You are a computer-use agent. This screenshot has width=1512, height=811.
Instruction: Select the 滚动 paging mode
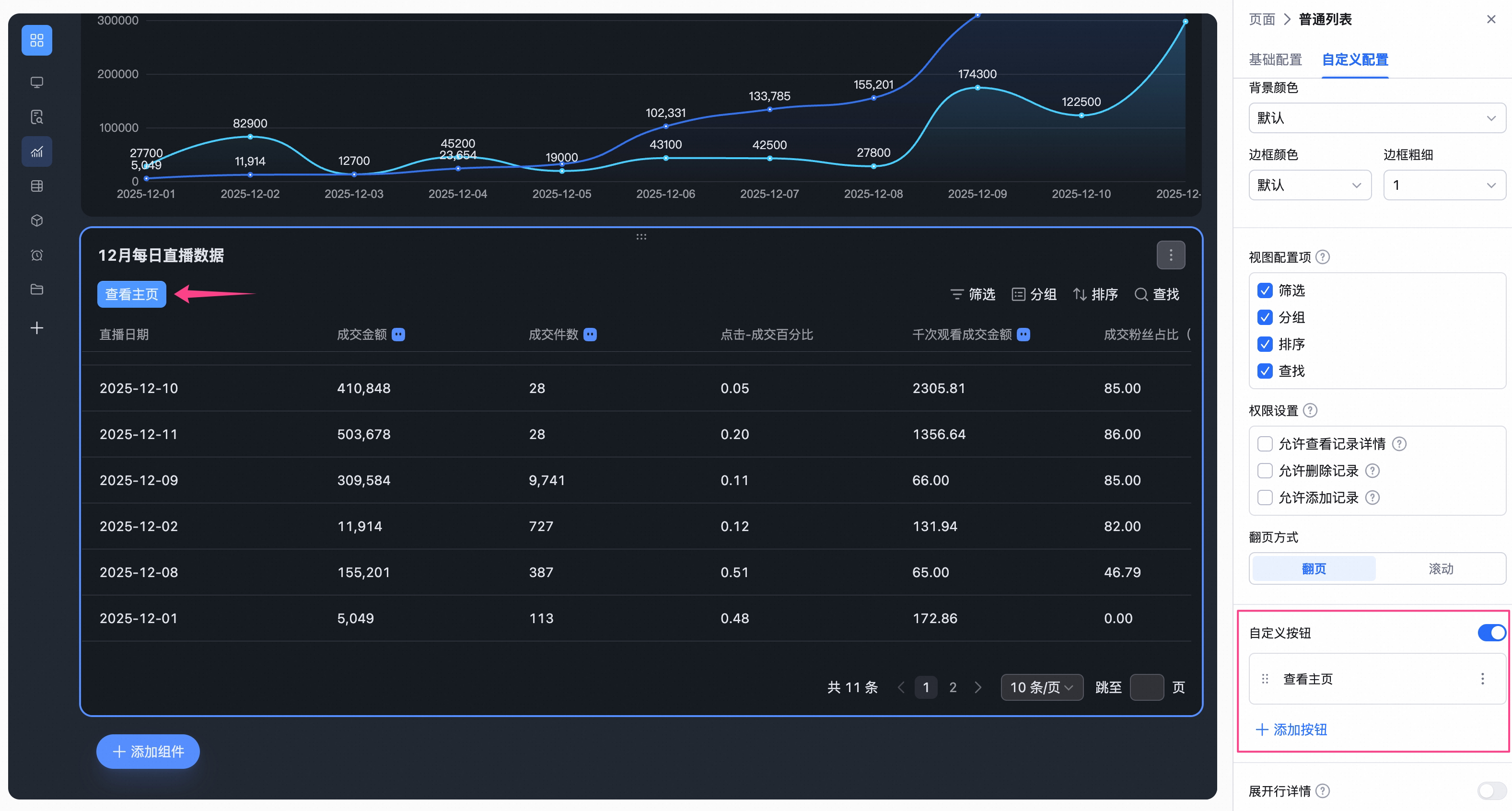pos(1441,568)
